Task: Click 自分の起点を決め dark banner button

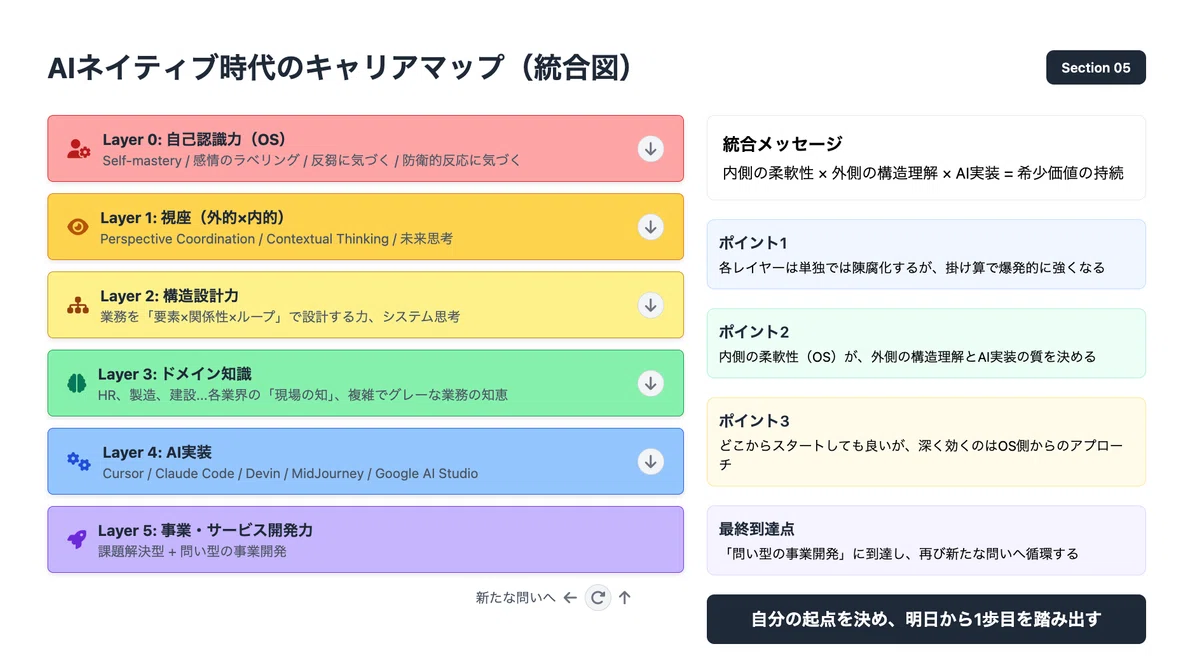Action: [926, 619]
